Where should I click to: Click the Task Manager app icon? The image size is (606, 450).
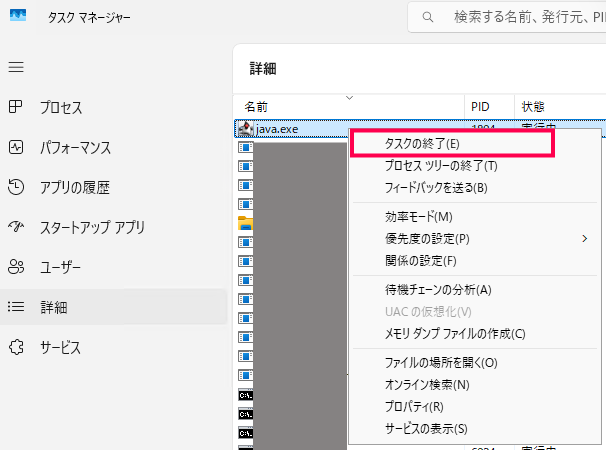[x=18, y=16]
